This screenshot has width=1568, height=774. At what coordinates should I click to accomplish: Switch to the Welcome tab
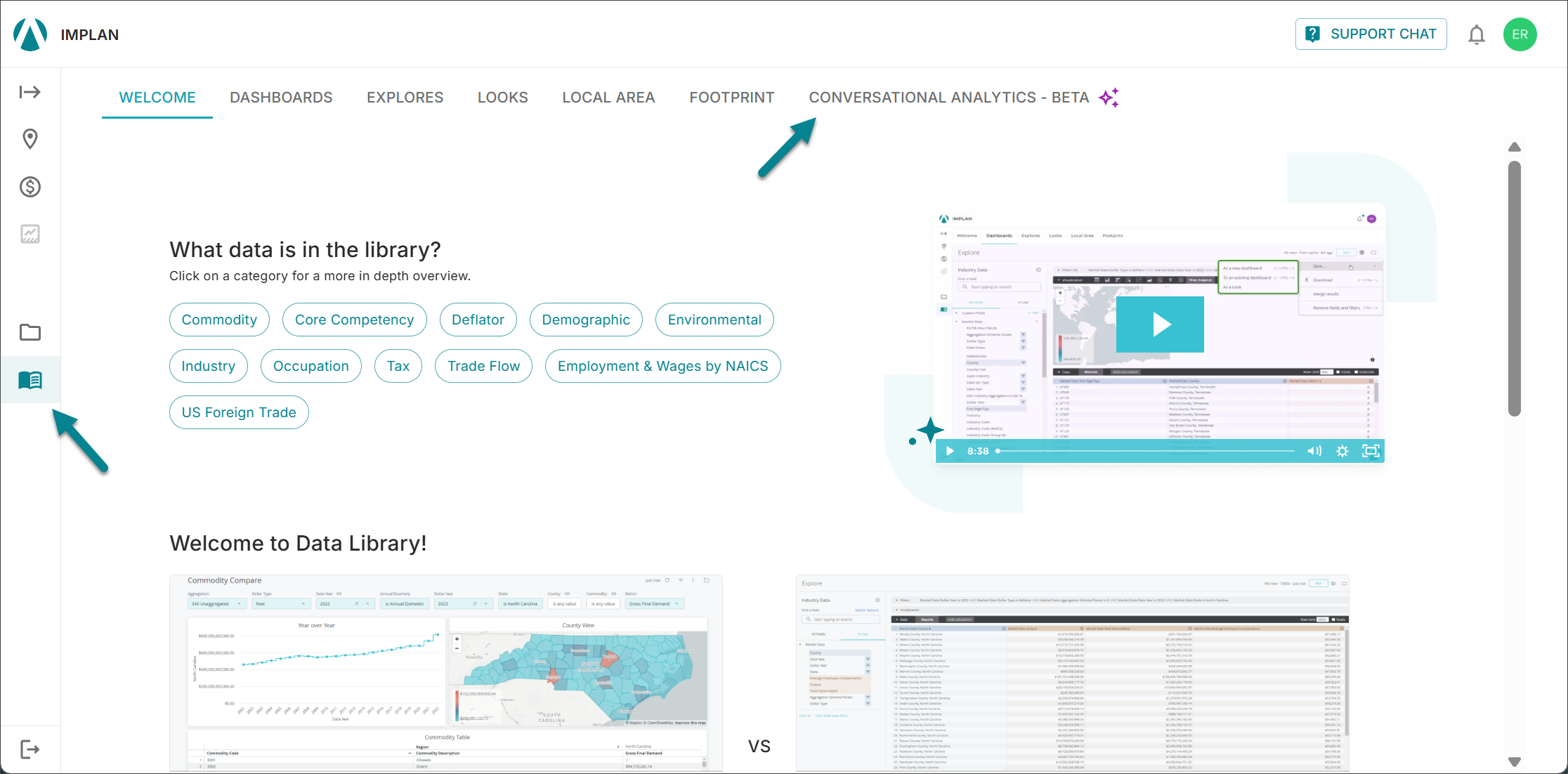[x=157, y=98]
